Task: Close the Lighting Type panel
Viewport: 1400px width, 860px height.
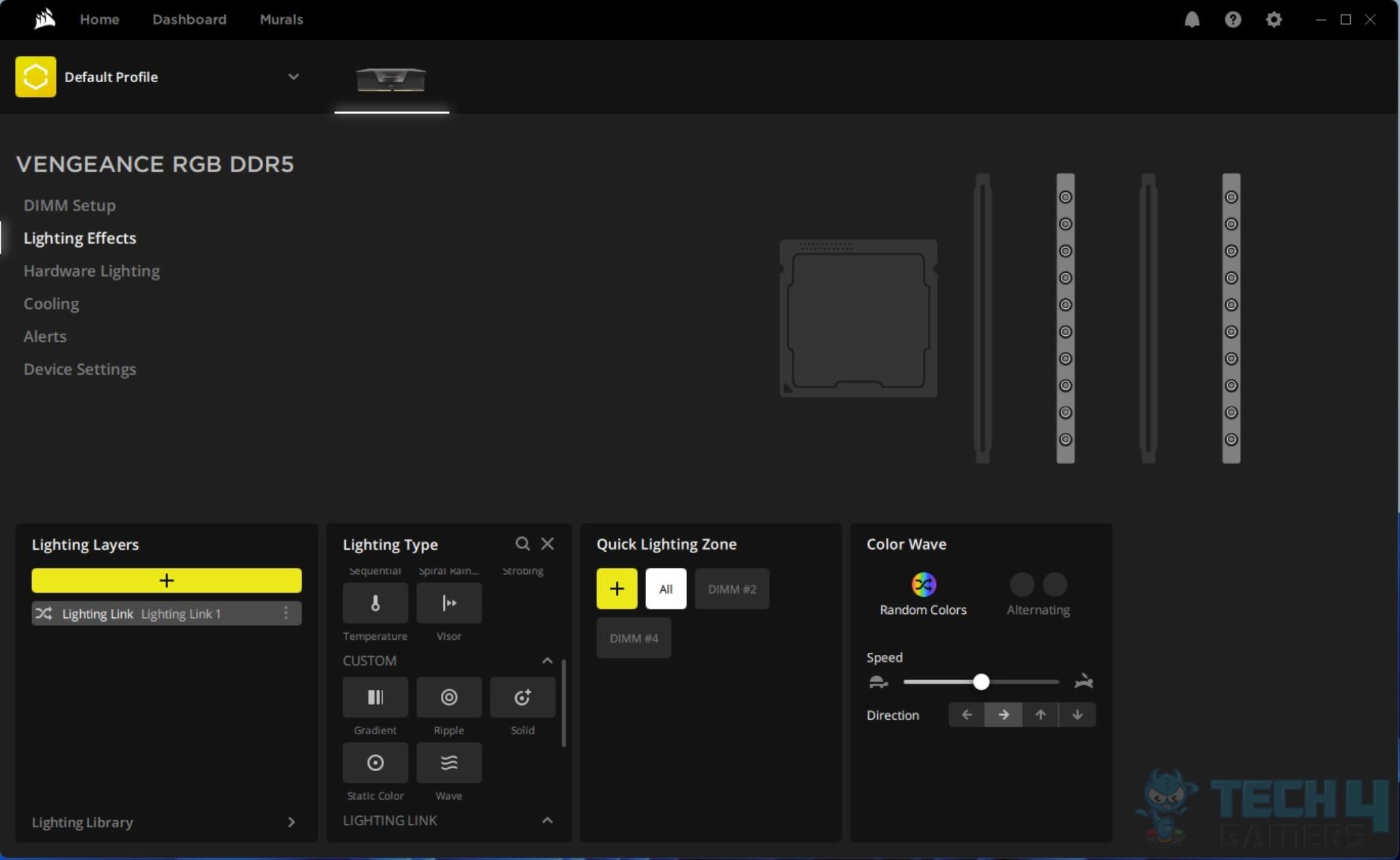Action: [548, 543]
